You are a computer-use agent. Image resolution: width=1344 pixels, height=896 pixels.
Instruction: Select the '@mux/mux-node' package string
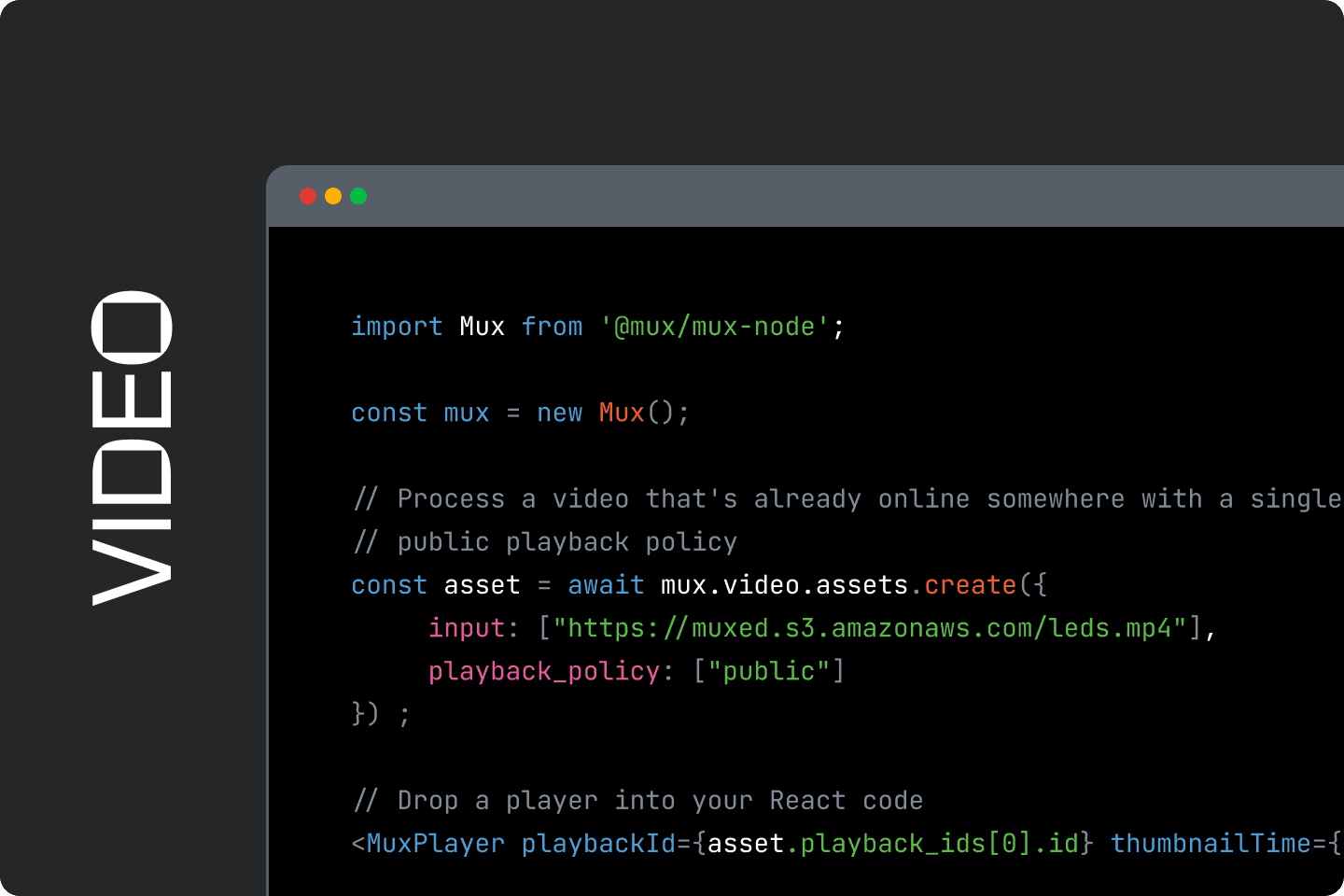[714, 327]
